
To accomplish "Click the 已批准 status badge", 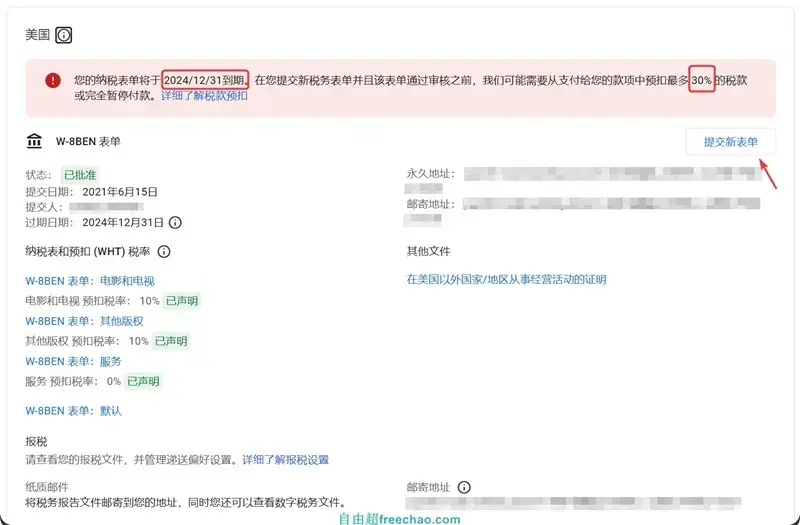I will tap(80, 175).
